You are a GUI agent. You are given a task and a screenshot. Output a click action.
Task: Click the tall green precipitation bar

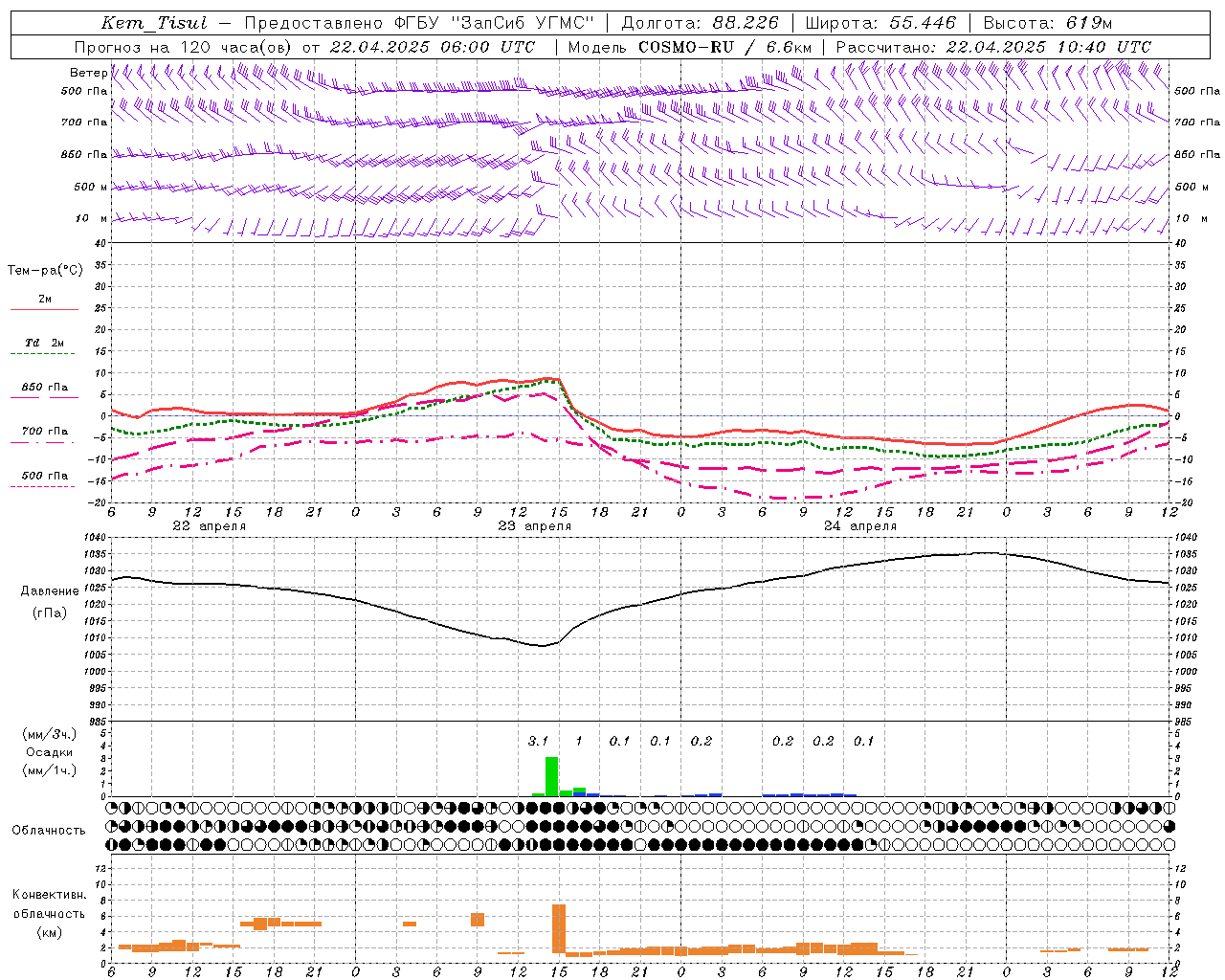click(x=551, y=776)
